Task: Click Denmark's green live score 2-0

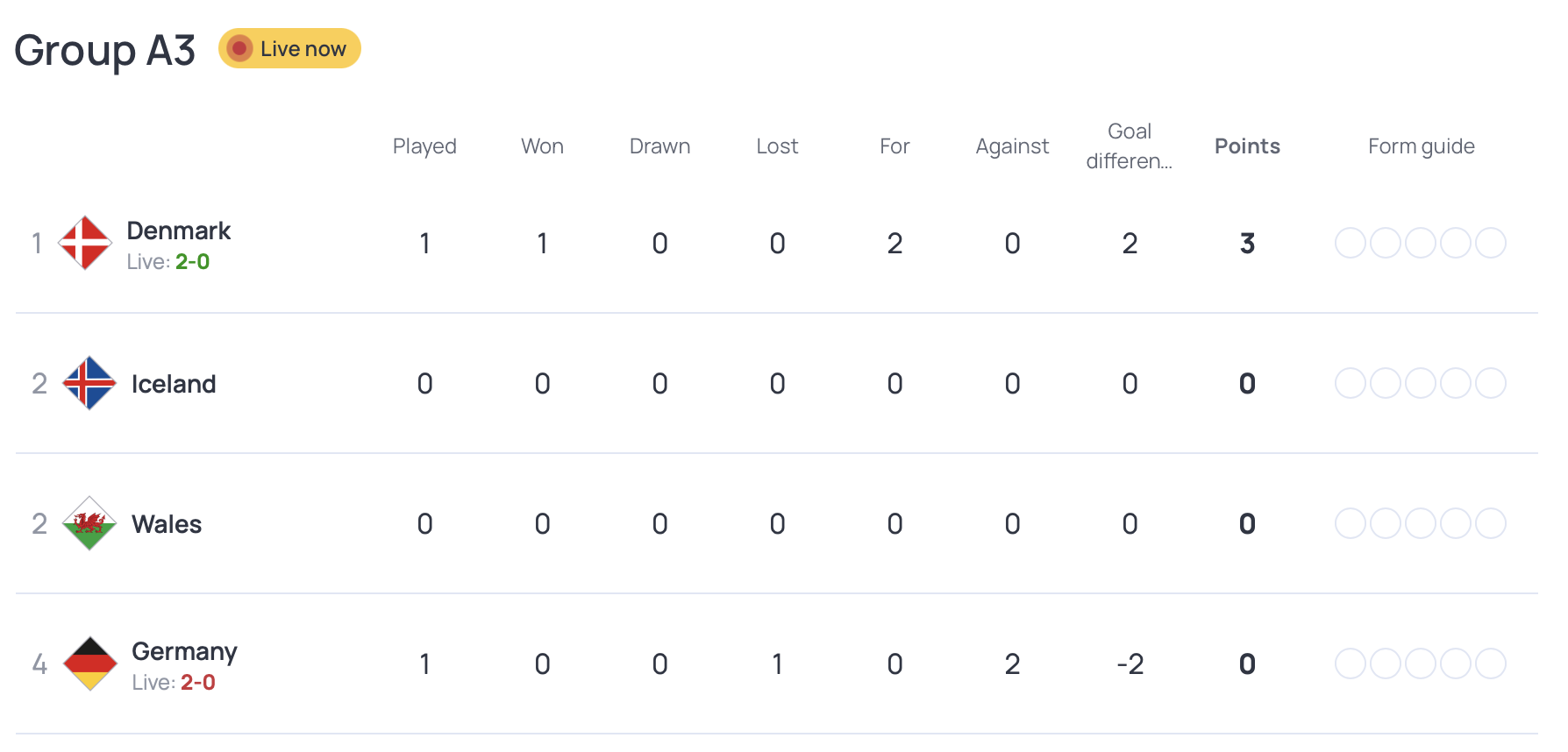Action: pos(192,262)
